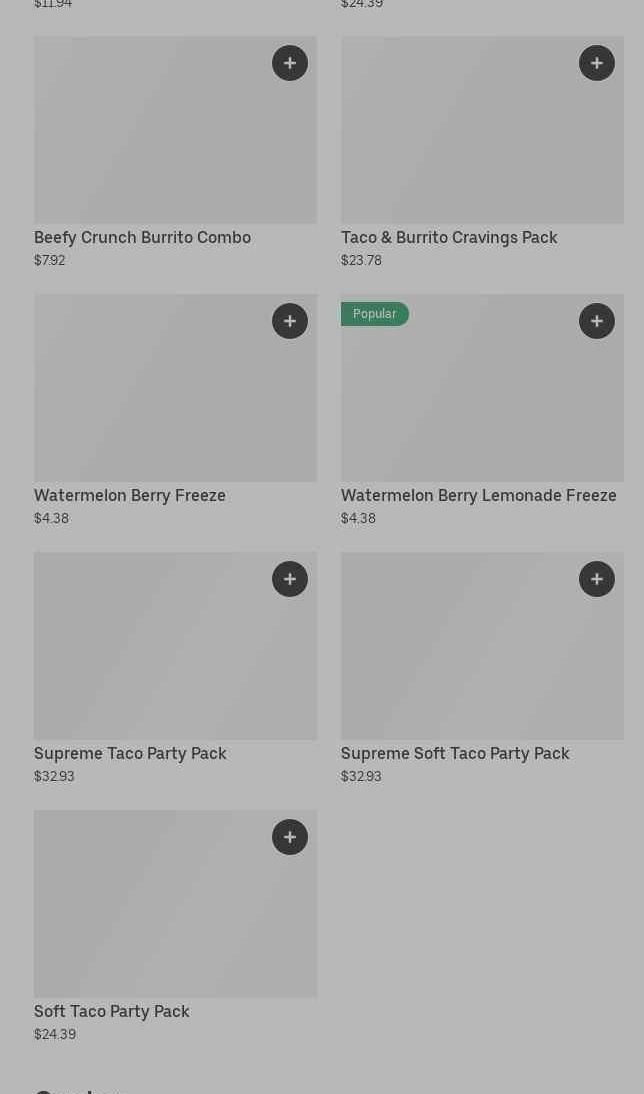Add Beefy Crunch Burrito Combo to cart

point(290,63)
